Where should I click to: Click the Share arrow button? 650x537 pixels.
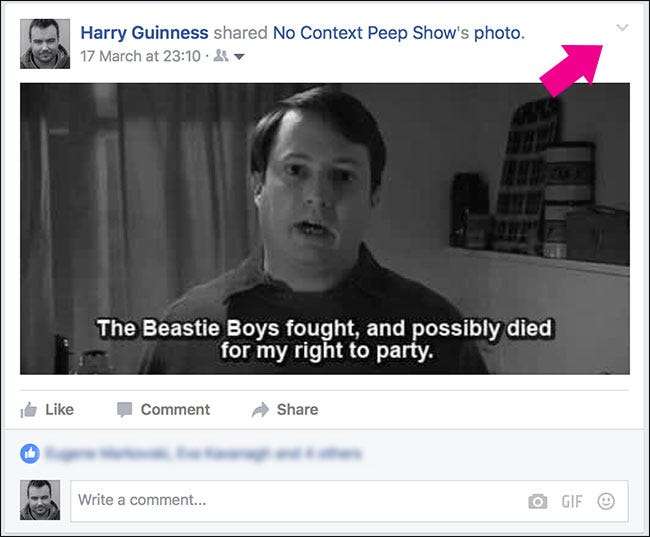[285, 409]
